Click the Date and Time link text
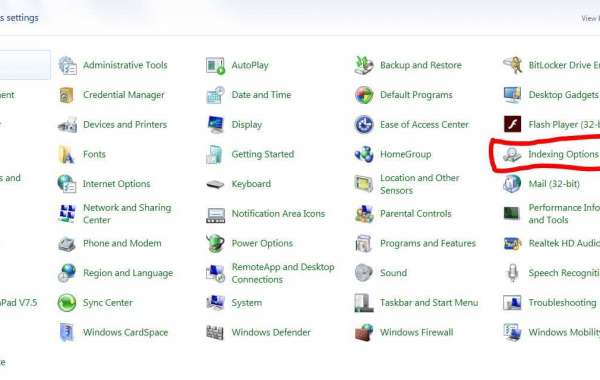 tap(261, 95)
